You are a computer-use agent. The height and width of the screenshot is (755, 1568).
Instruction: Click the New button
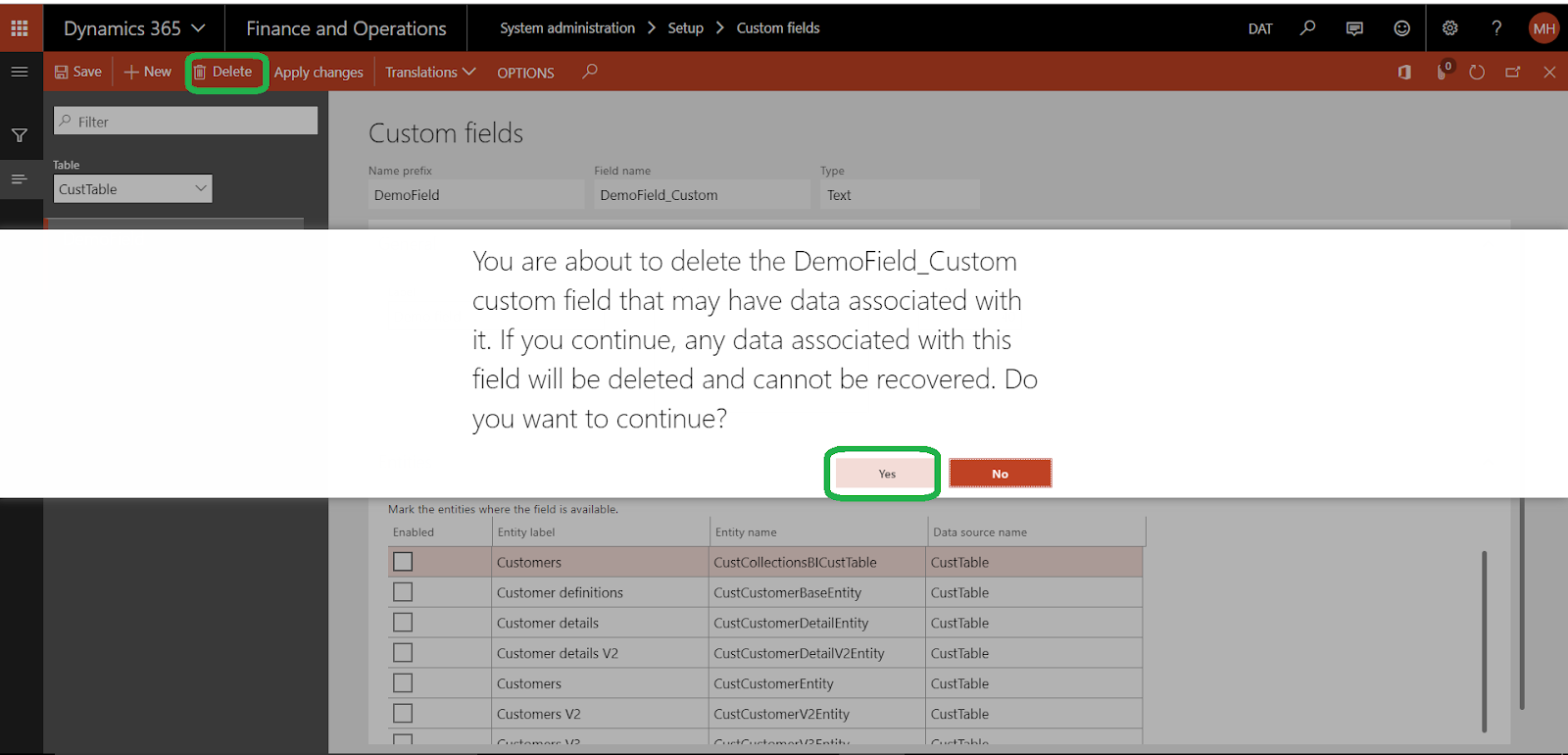click(148, 72)
